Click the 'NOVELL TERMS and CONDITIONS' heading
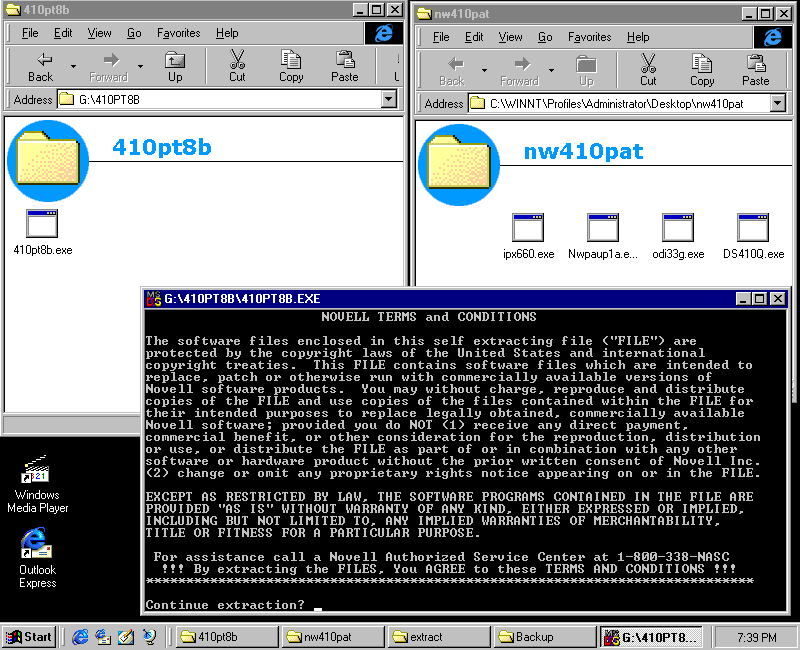 pyautogui.click(x=429, y=317)
